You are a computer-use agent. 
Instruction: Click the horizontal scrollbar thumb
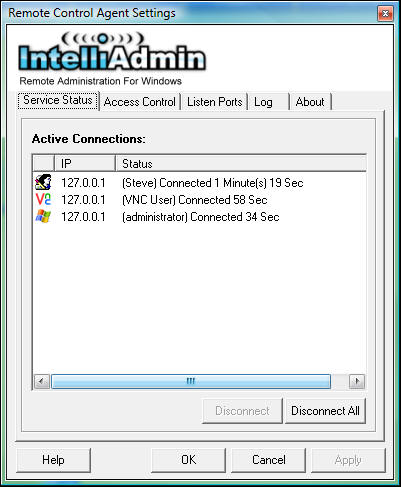[x=191, y=381]
